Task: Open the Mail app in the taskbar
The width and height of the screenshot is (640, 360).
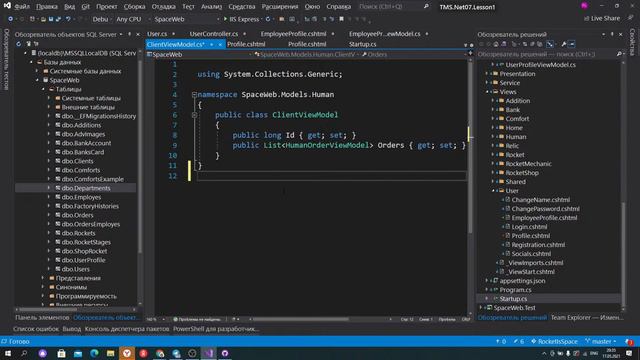Action: (78, 353)
